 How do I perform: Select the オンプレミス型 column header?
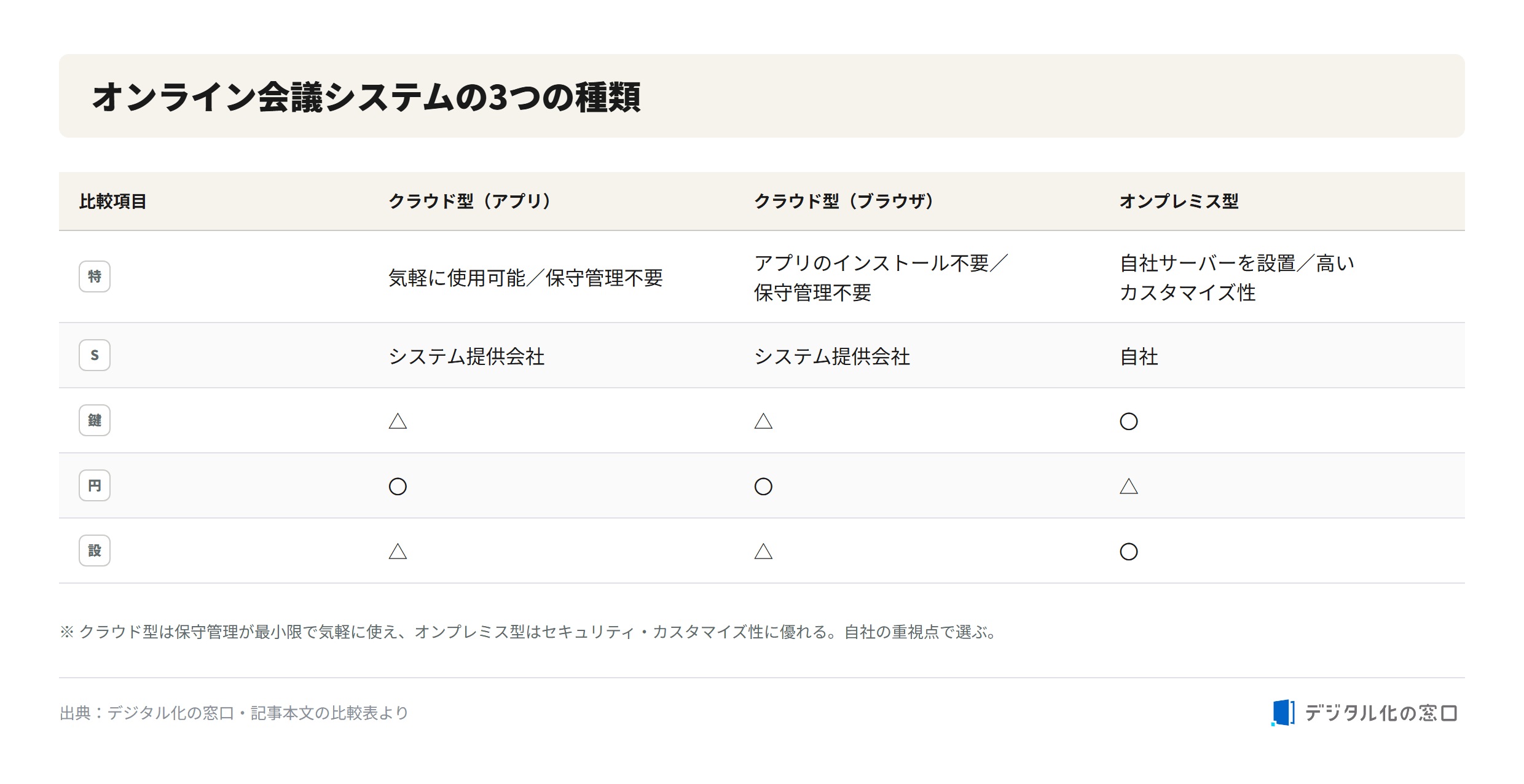pyautogui.click(x=1179, y=201)
